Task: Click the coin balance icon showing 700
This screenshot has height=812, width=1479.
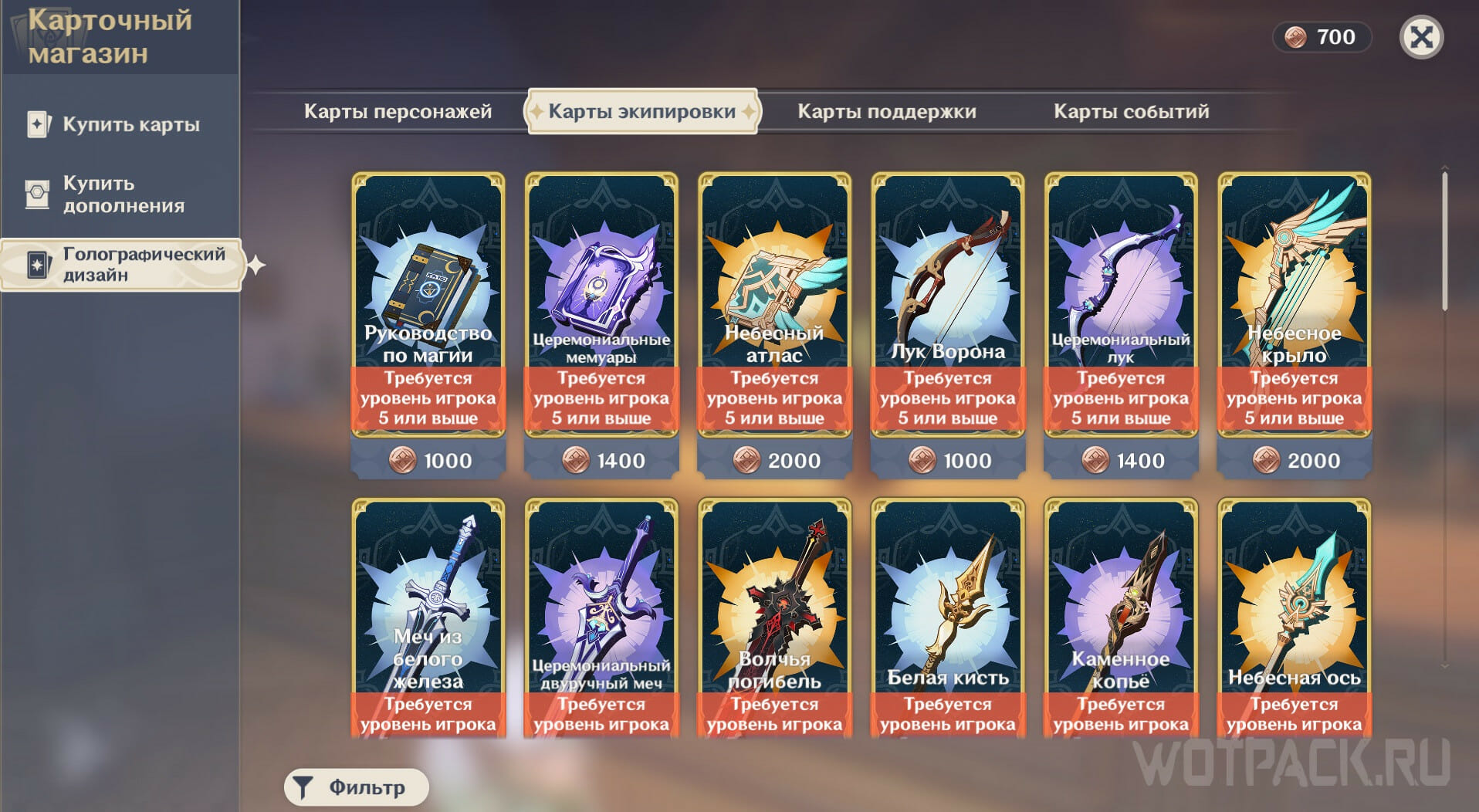Action: pos(1295,37)
